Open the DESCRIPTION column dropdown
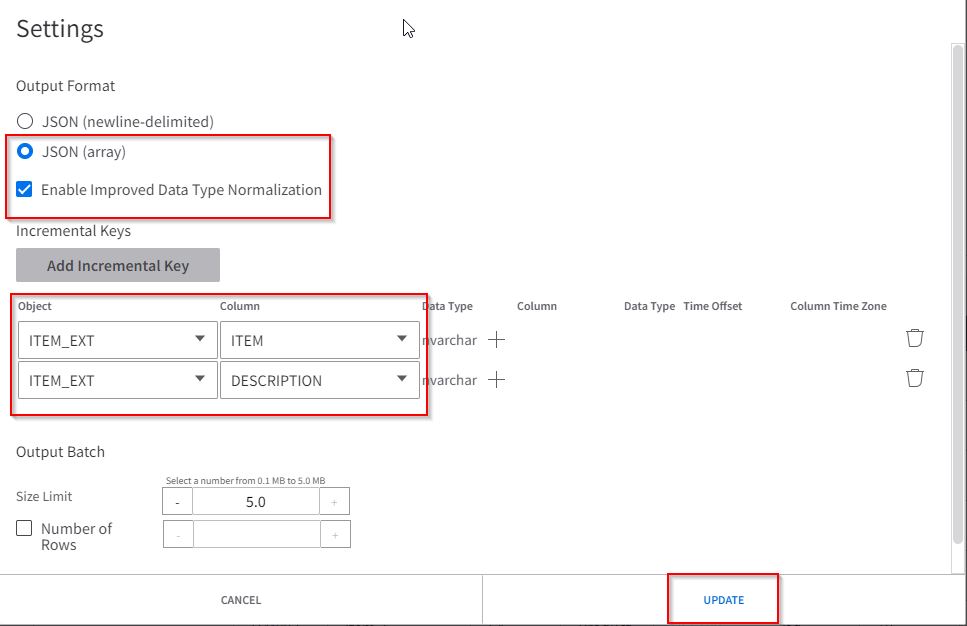 319,380
